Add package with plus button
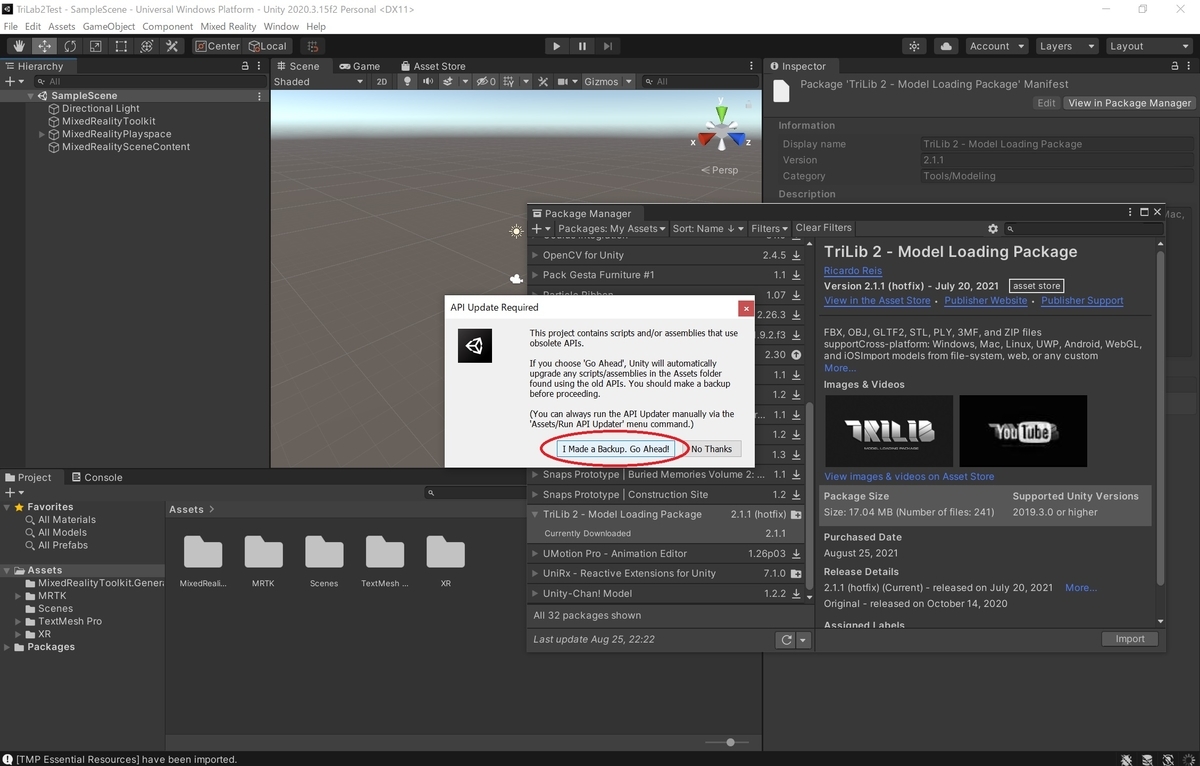1200x766 pixels. [x=541, y=229]
